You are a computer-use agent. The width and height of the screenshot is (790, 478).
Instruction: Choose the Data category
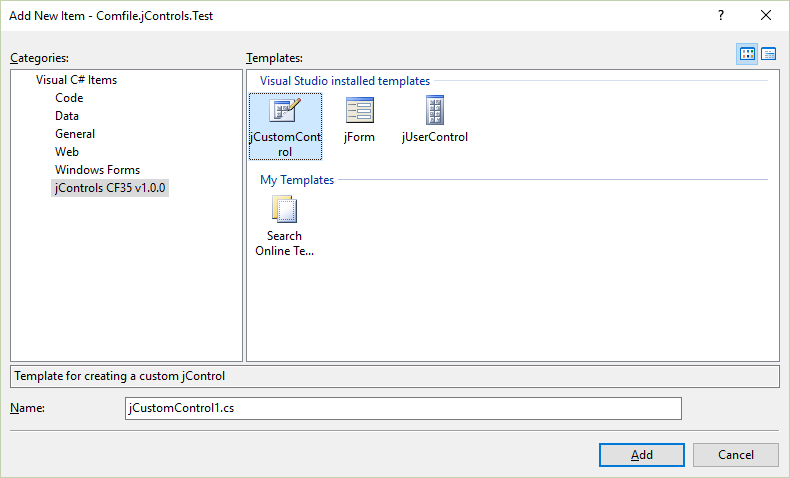point(67,116)
